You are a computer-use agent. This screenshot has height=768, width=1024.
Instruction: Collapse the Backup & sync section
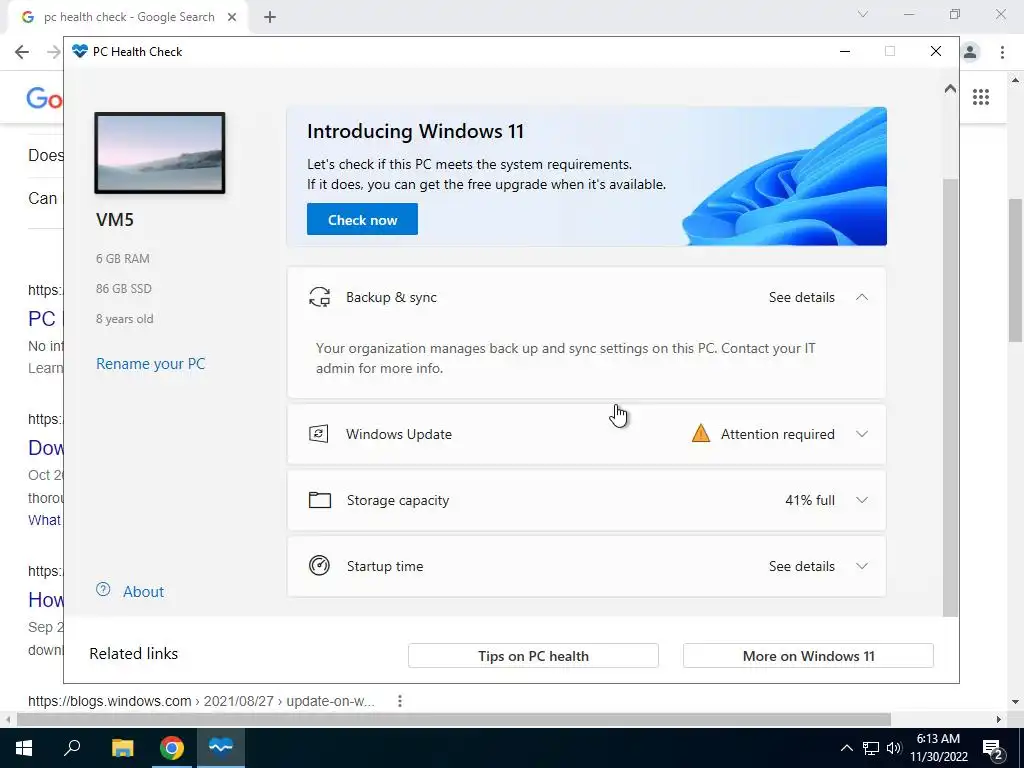tap(862, 297)
